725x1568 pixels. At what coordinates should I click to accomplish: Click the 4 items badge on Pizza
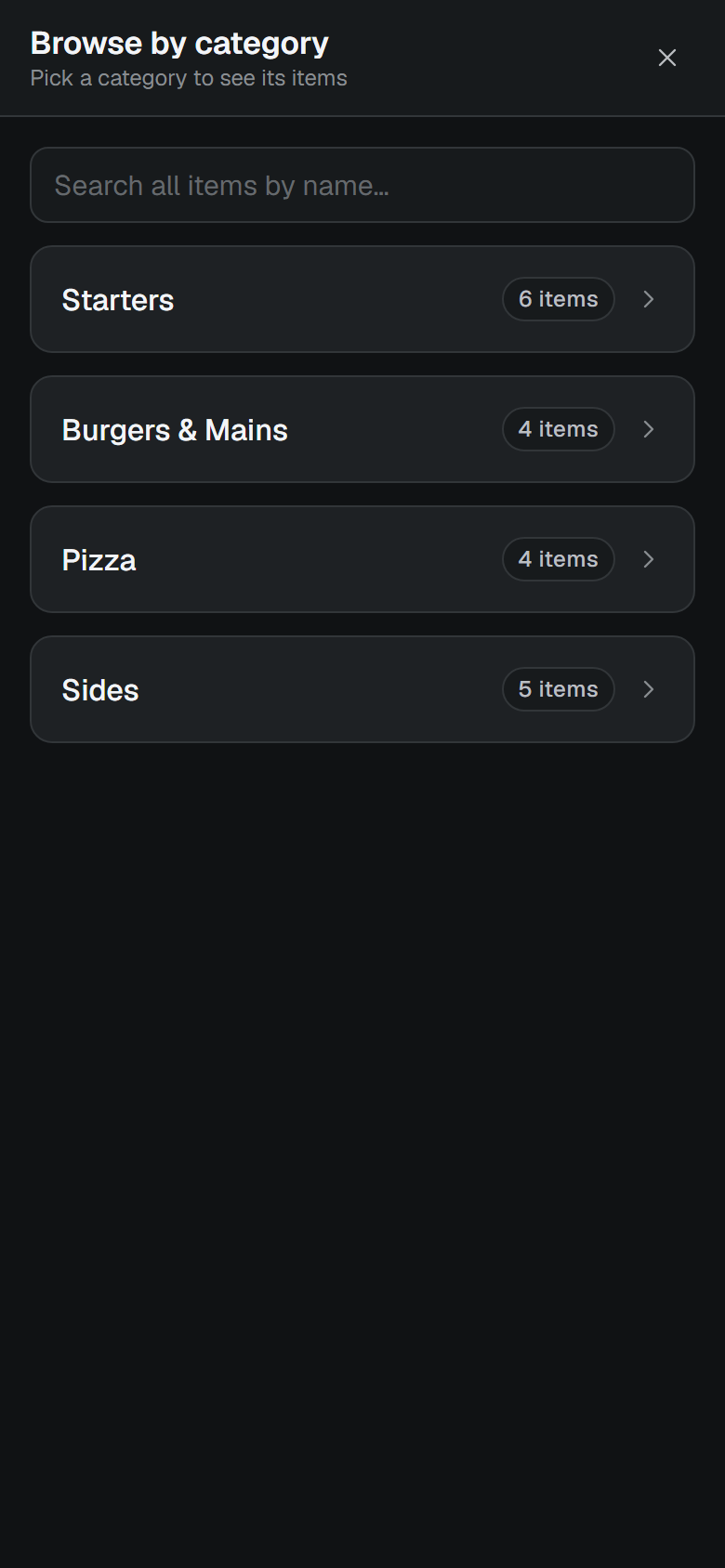[x=559, y=559]
